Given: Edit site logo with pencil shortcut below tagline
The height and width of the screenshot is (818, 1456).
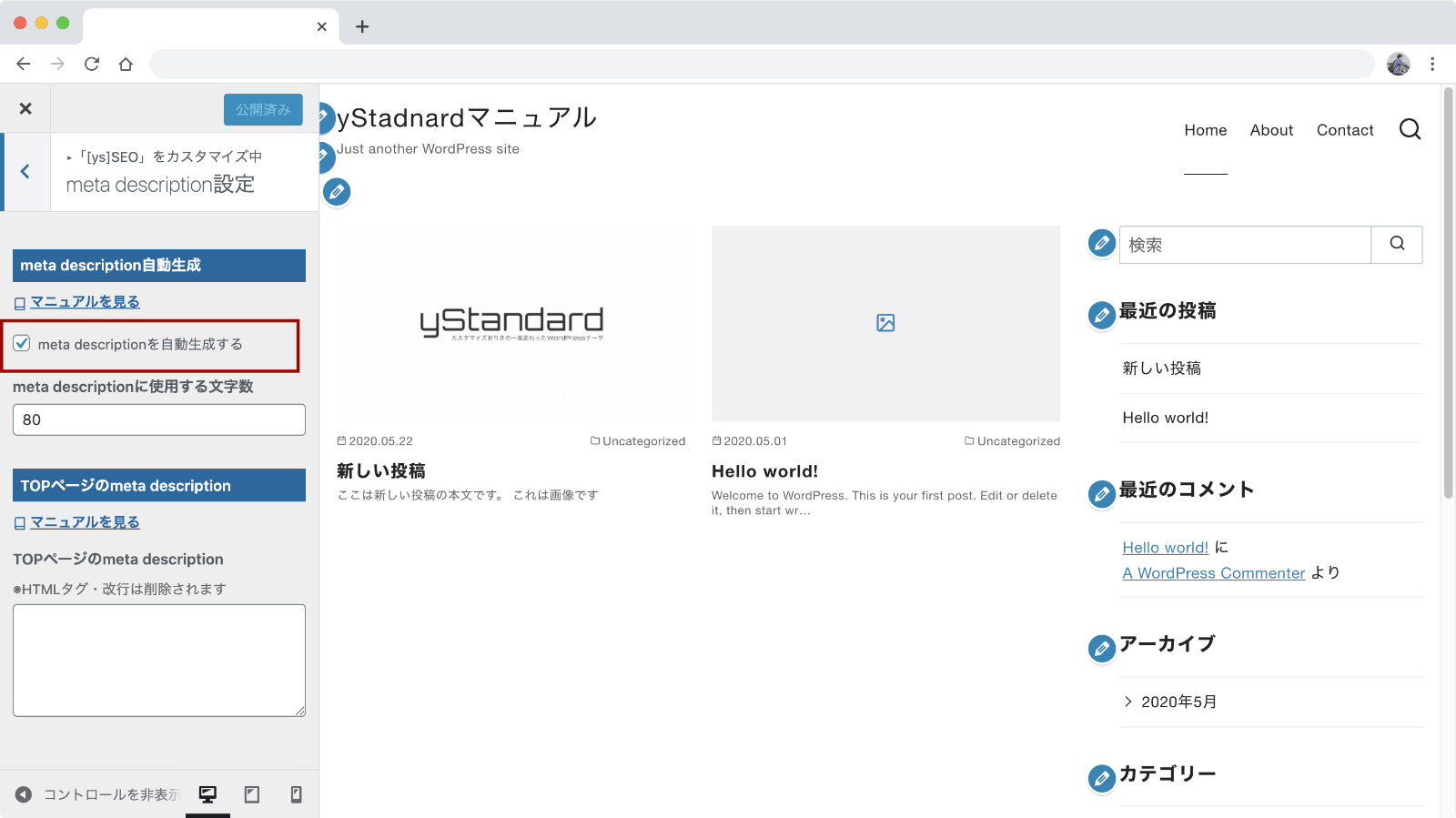Looking at the screenshot, I should 337,192.
